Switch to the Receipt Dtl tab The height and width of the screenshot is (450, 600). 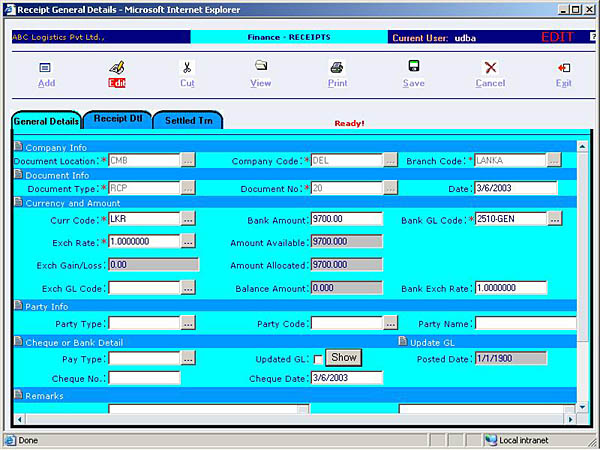(x=118, y=119)
